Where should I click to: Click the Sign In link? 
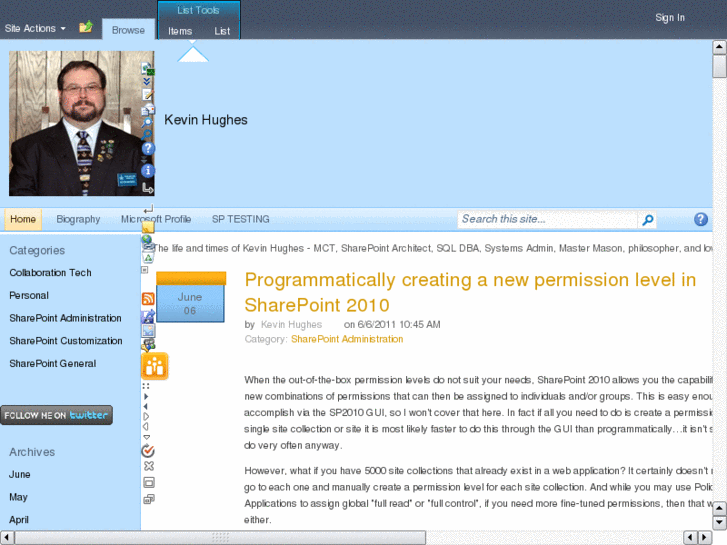670,18
